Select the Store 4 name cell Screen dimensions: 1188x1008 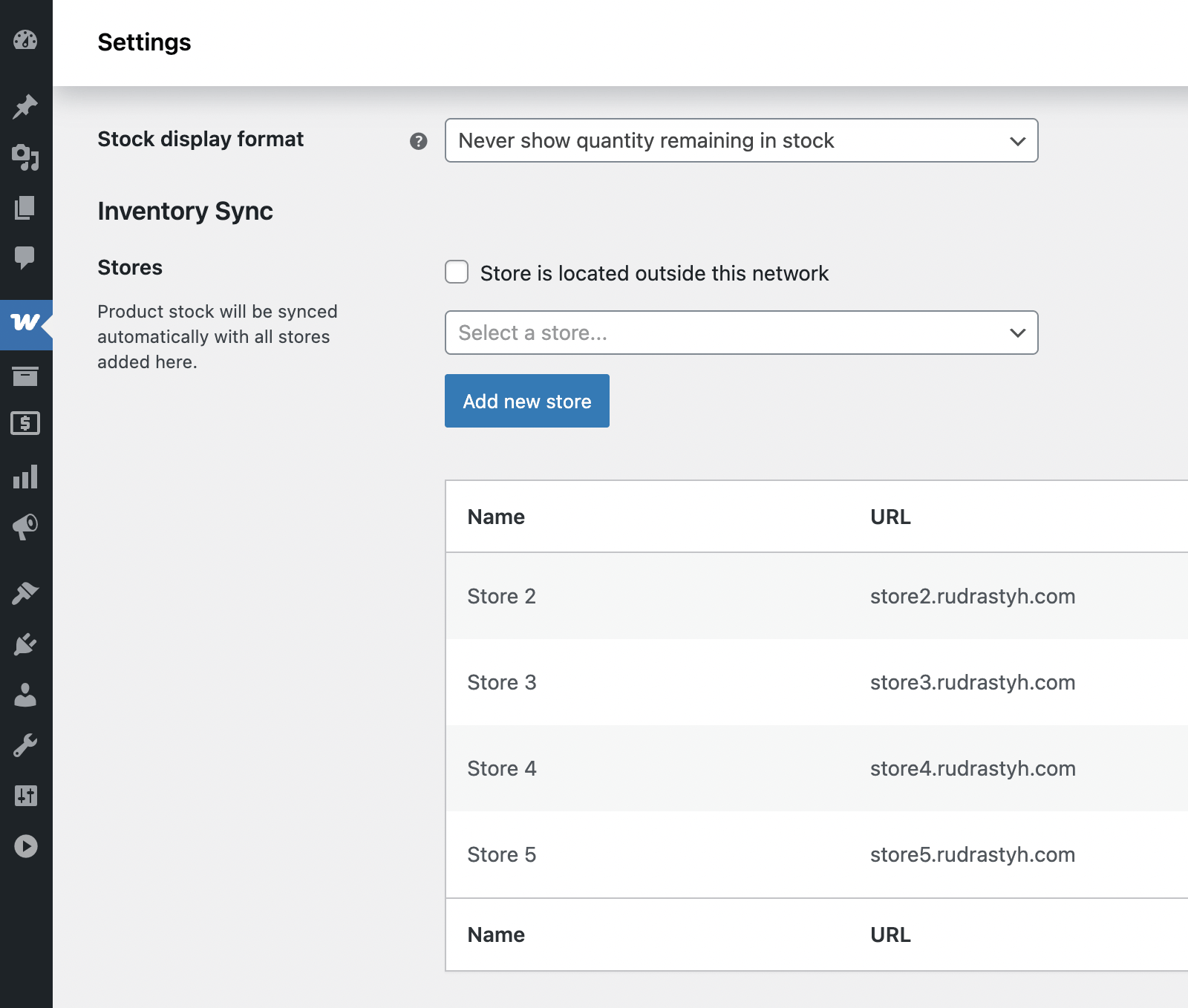[x=501, y=768]
